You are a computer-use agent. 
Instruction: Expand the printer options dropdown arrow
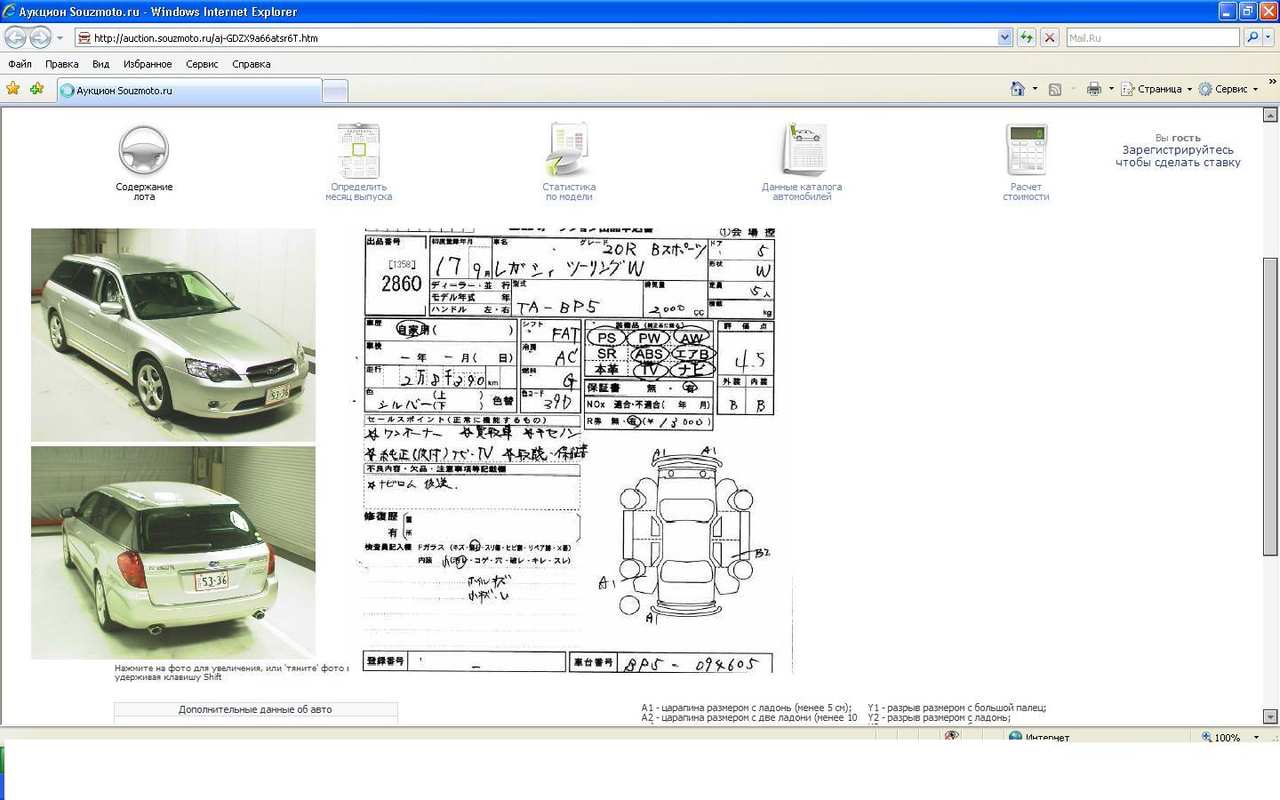[1110, 89]
